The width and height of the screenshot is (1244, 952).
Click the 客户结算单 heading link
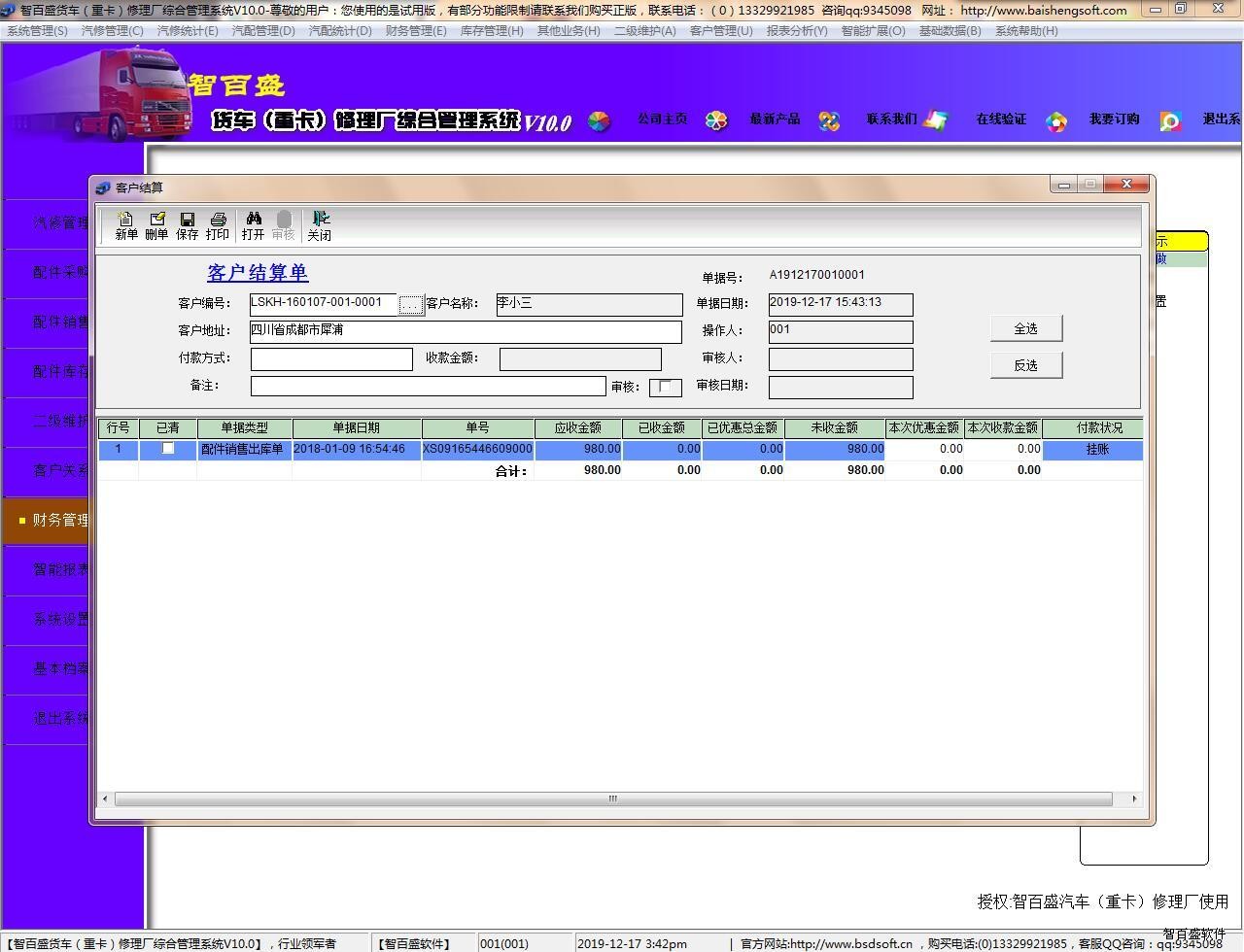258,273
